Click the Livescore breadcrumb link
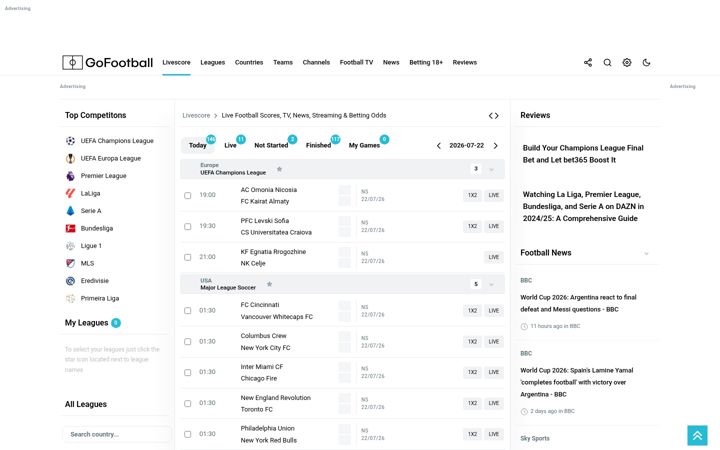 pyautogui.click(x=196, y=116)
